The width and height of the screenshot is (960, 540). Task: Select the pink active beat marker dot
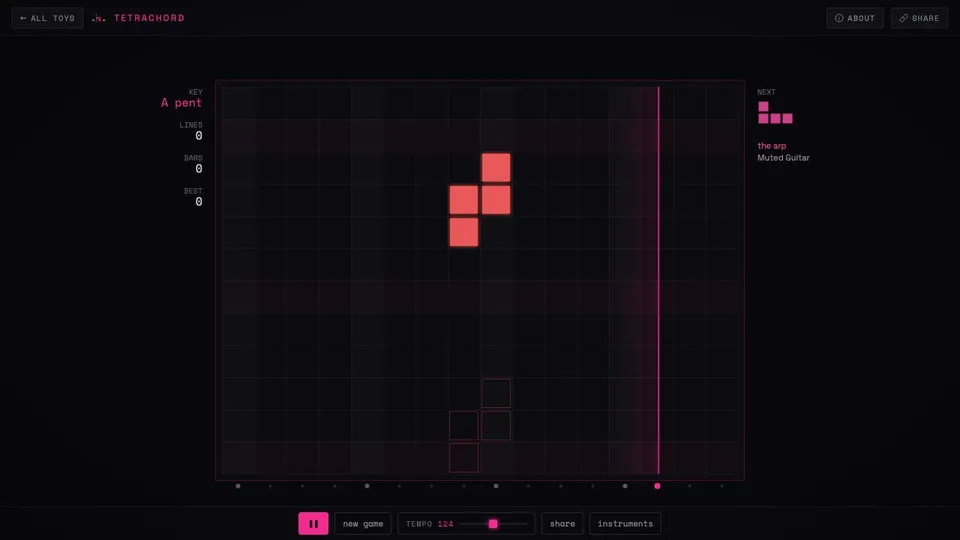pos(657,486)
